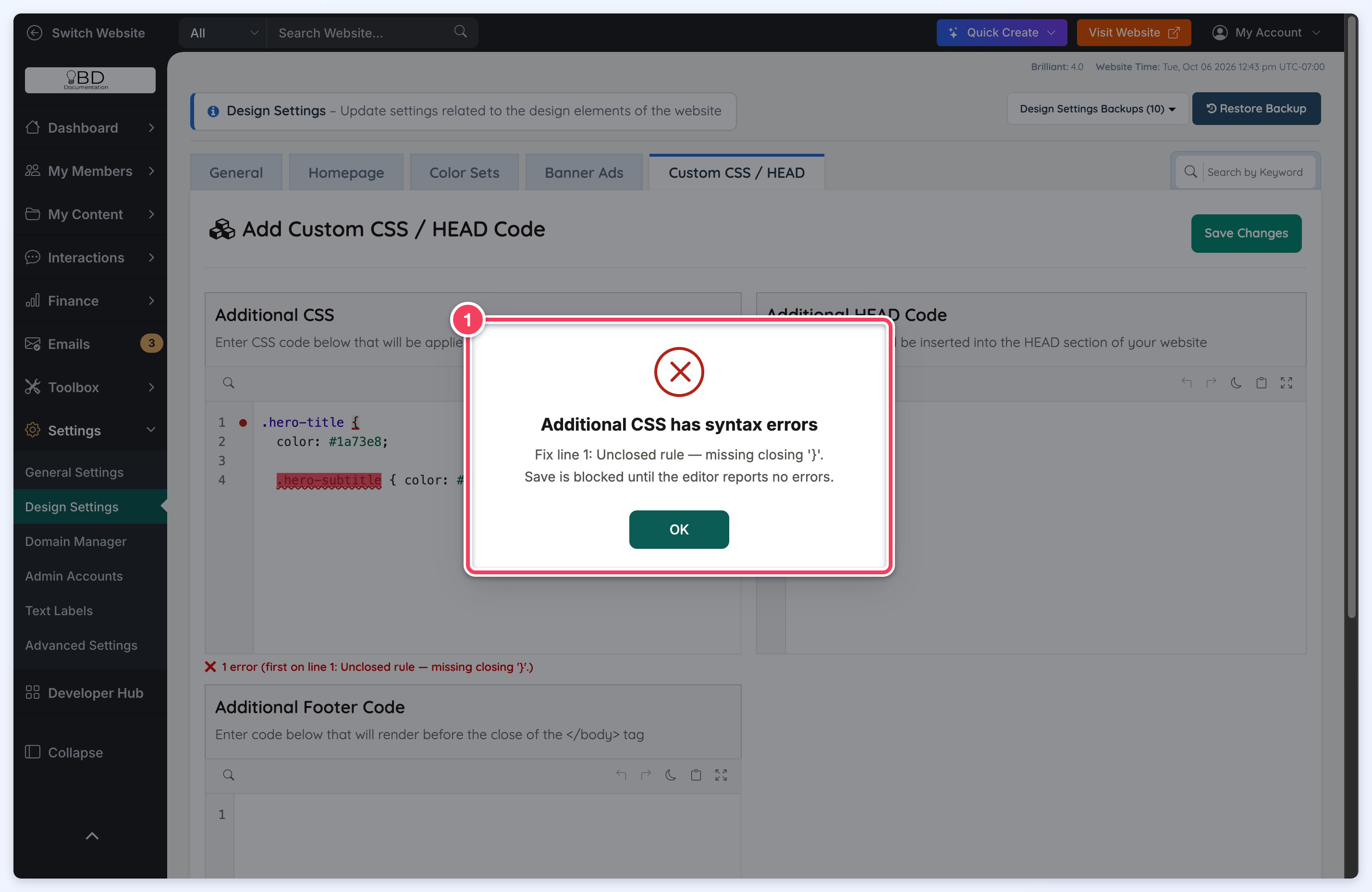Click undo icon in Footer Code editor

[x=621, y=774]
